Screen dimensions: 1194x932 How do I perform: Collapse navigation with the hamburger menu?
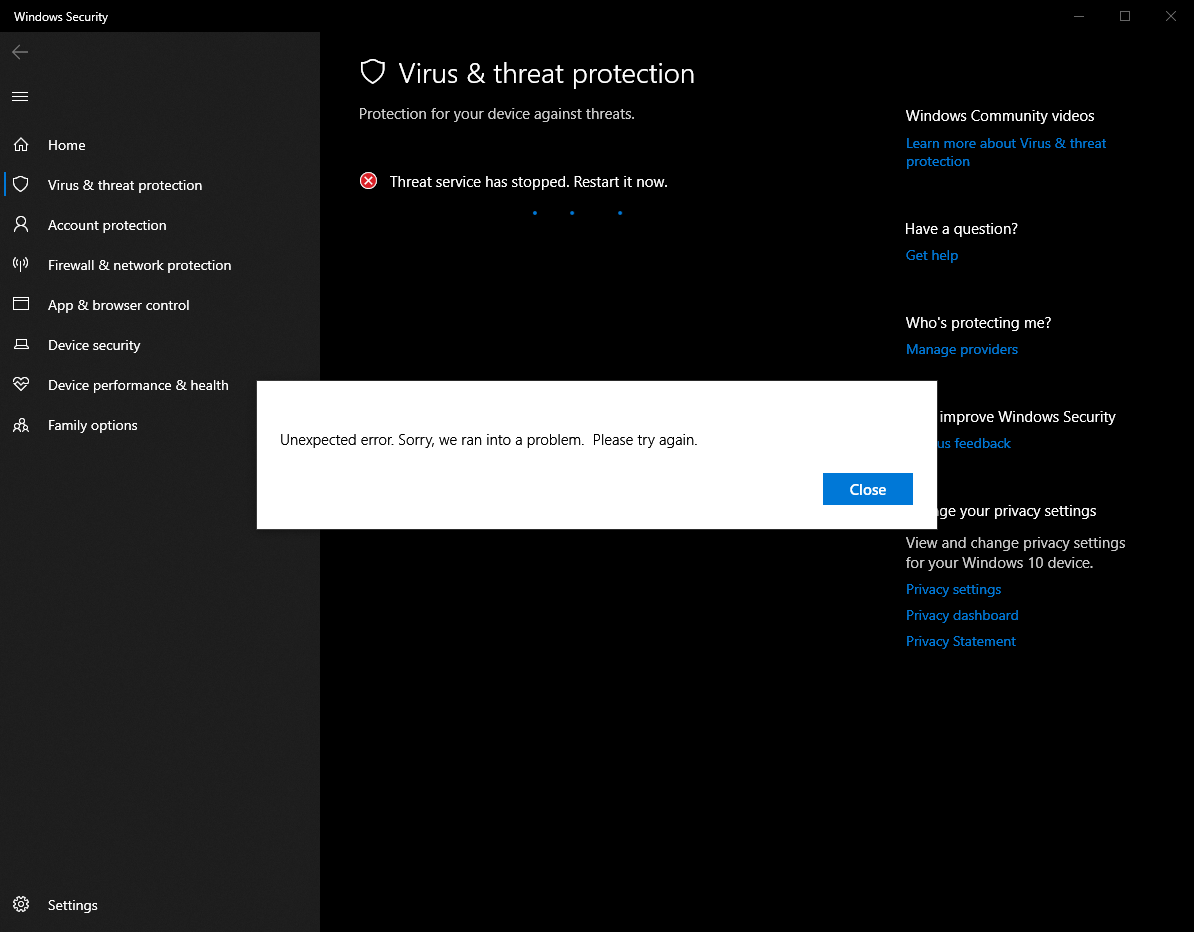[19, 96]
